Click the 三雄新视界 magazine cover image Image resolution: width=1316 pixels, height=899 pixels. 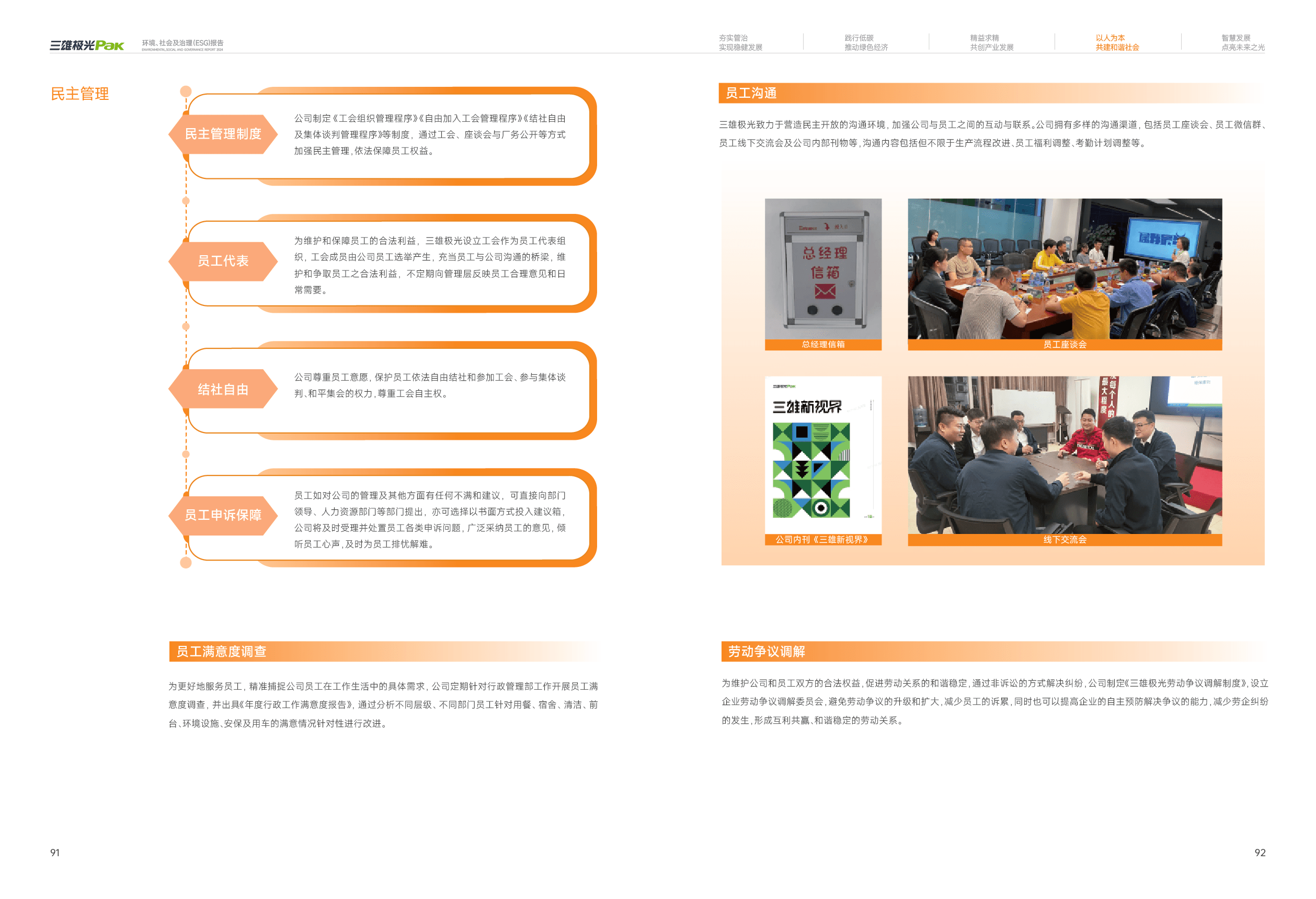click(823, 455)
